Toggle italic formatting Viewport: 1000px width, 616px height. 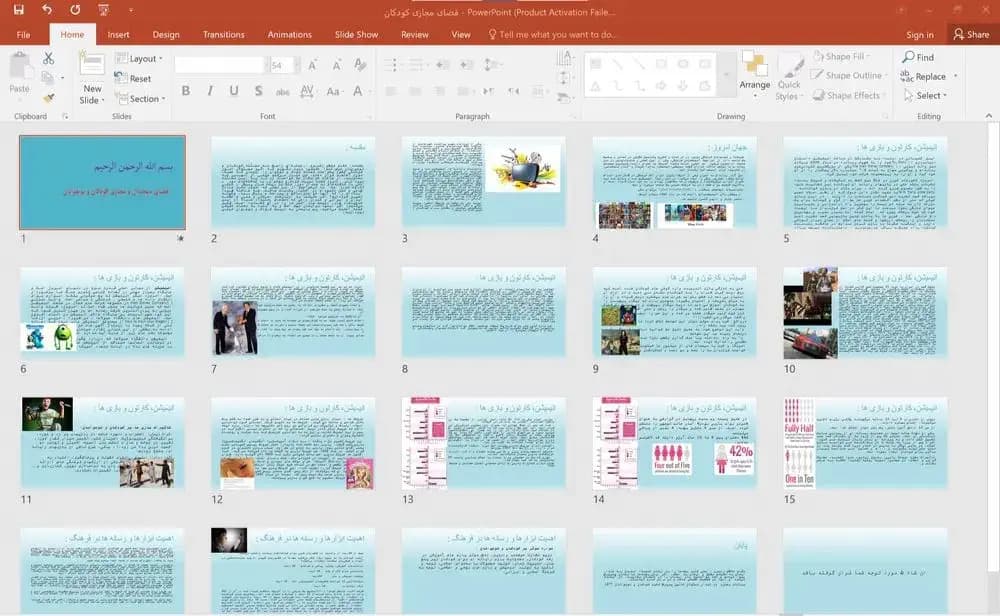(210, 91)
